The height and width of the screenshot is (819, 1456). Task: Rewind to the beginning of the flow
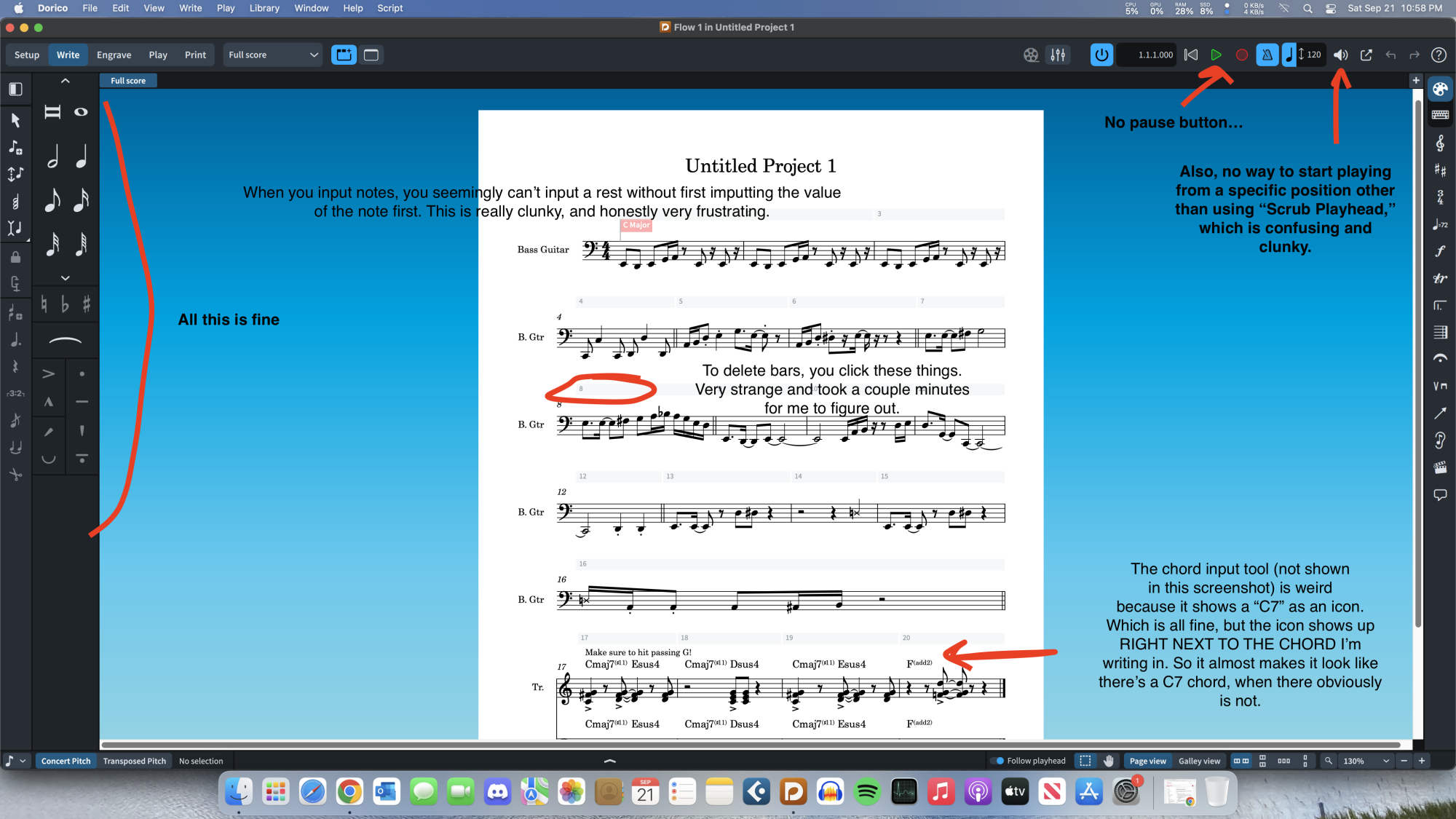click(1191, 55)
